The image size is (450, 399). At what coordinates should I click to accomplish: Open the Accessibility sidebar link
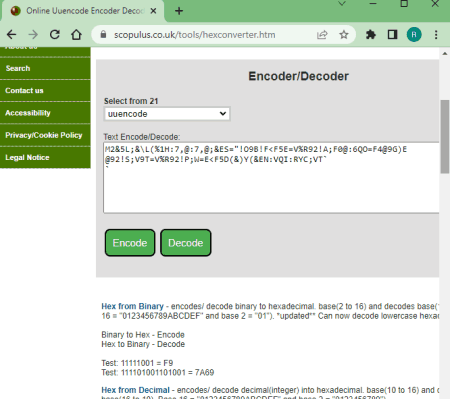tap(45, 113)
